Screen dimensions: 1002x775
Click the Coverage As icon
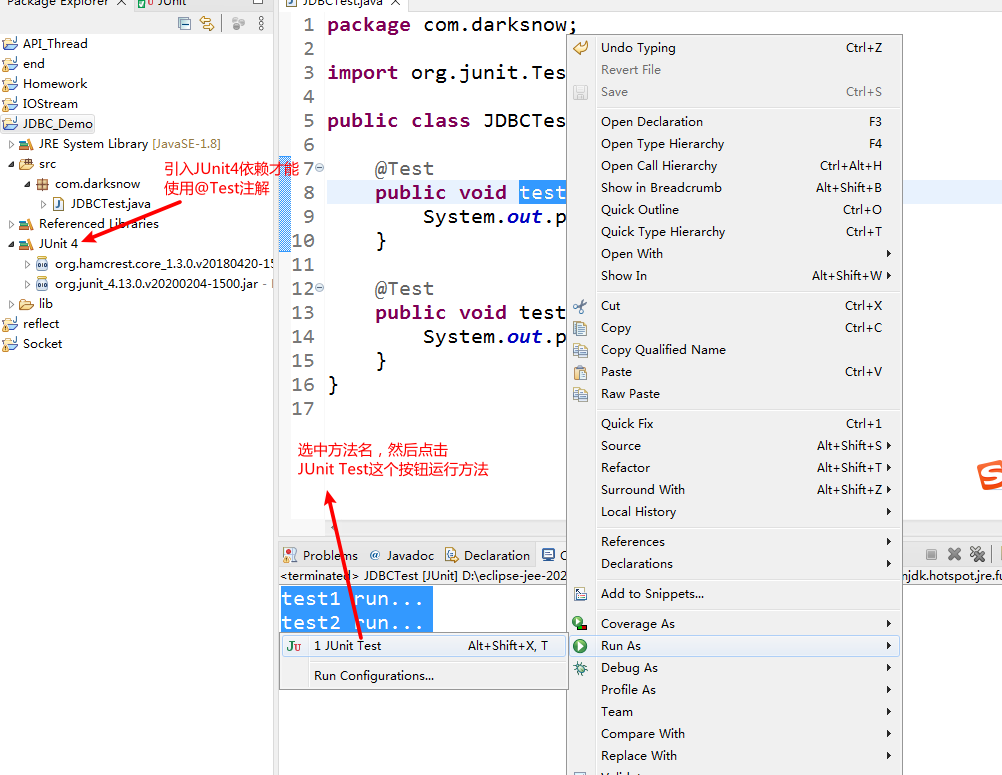[580, 624]
